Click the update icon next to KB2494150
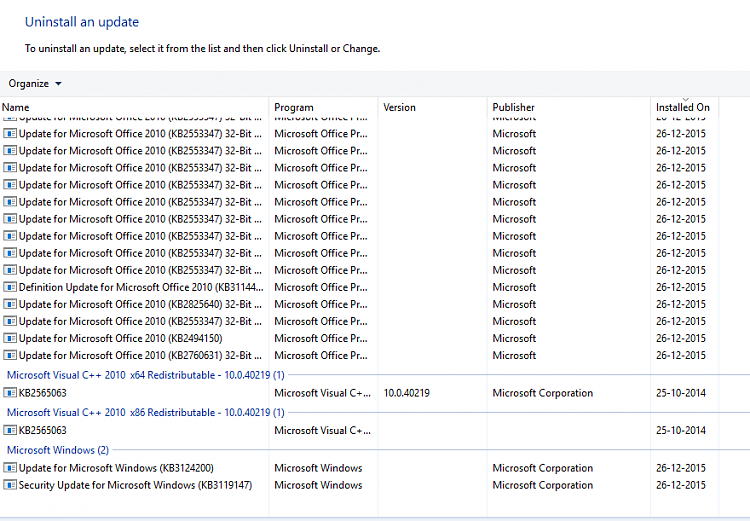Image resolution: width=750 pixels, height=521 pixels. click(10, 338)
